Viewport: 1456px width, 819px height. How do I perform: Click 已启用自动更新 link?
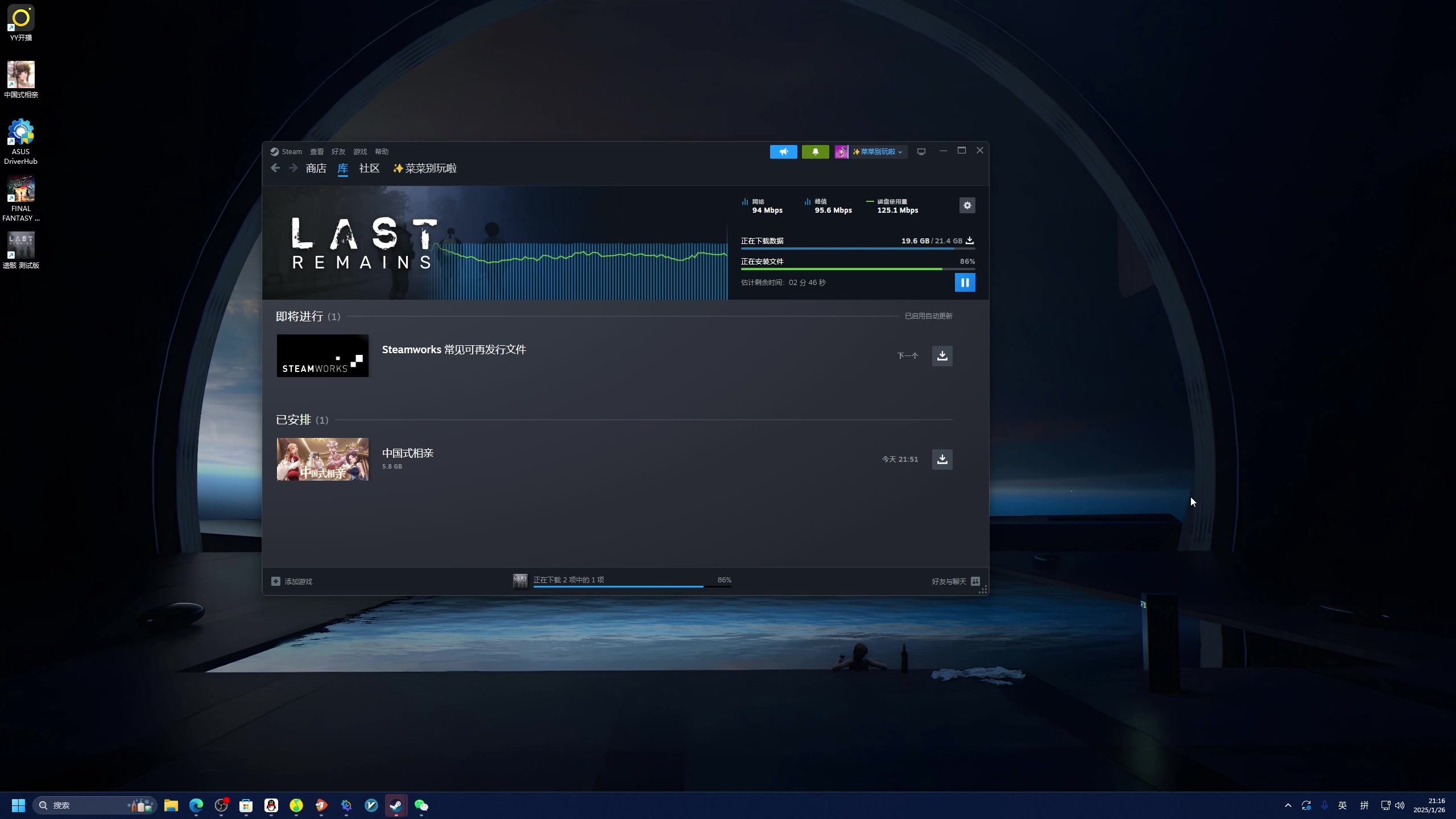point(928,316)
